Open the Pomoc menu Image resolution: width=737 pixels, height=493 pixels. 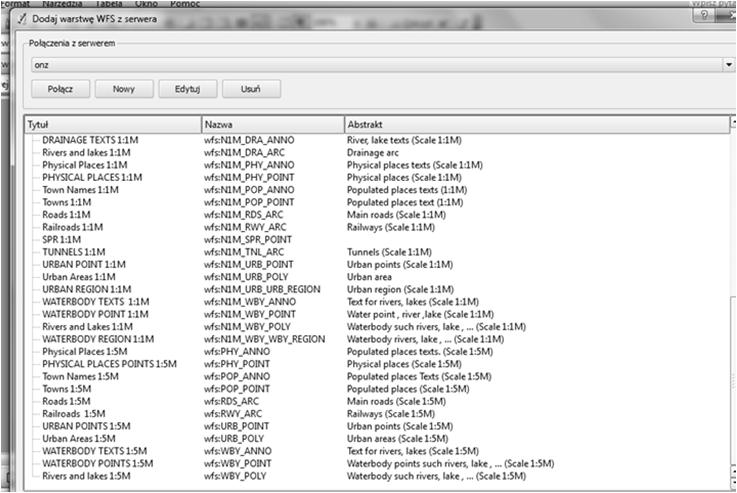(185, 4)
